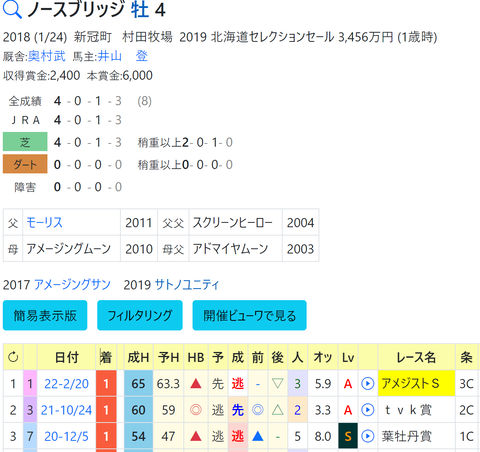Click the 予H column header
The image size is (480, 452).
click(x=168, y=357)
